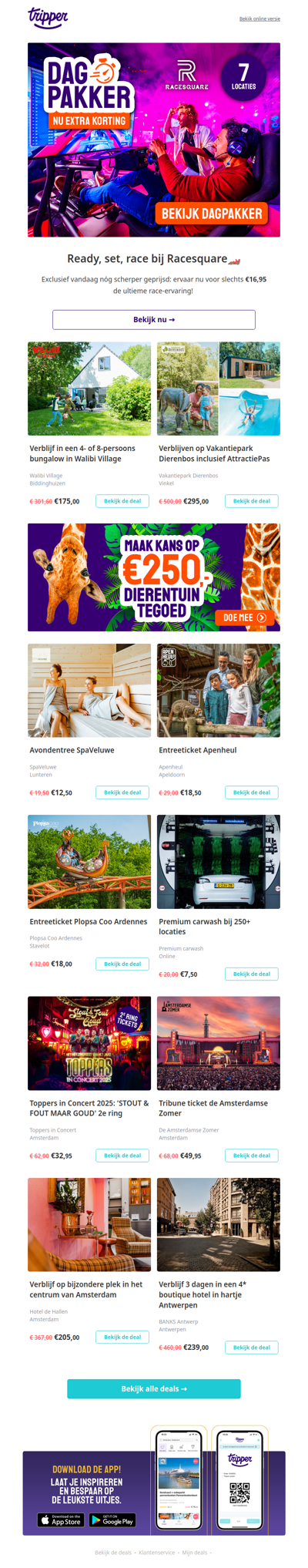Viewport: 308px width, 1568px height.
Task: View the Apenheul entreeticket deal
Action: [x=252, y=792]
